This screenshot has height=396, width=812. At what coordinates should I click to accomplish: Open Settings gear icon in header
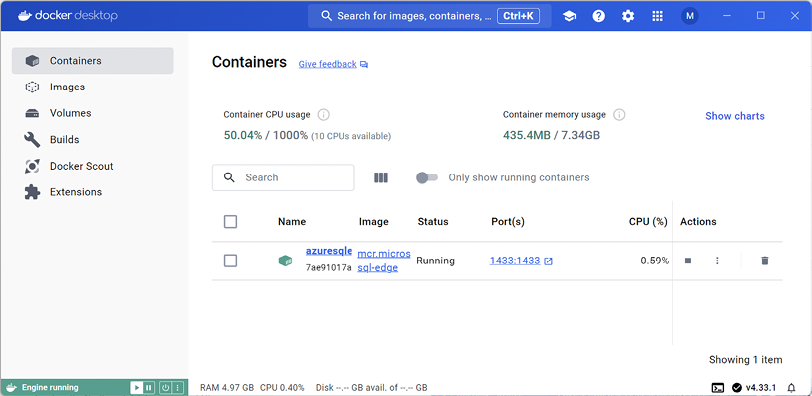click(x=628, y=16)
